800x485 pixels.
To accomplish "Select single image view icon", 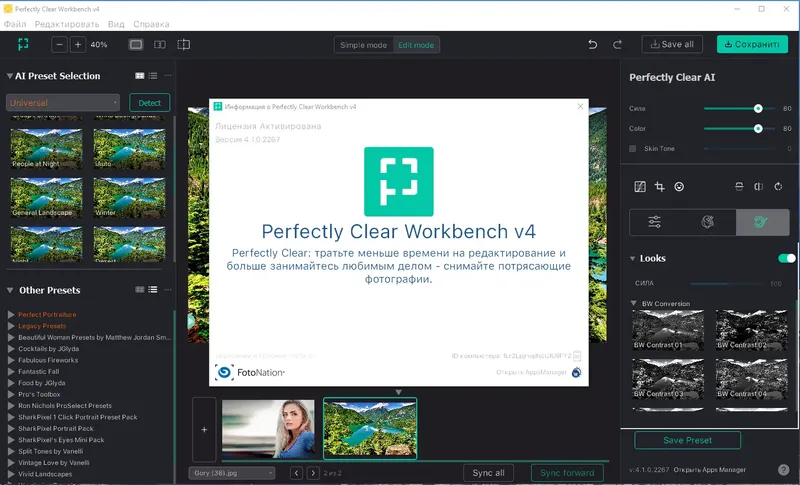I will 136,44.
